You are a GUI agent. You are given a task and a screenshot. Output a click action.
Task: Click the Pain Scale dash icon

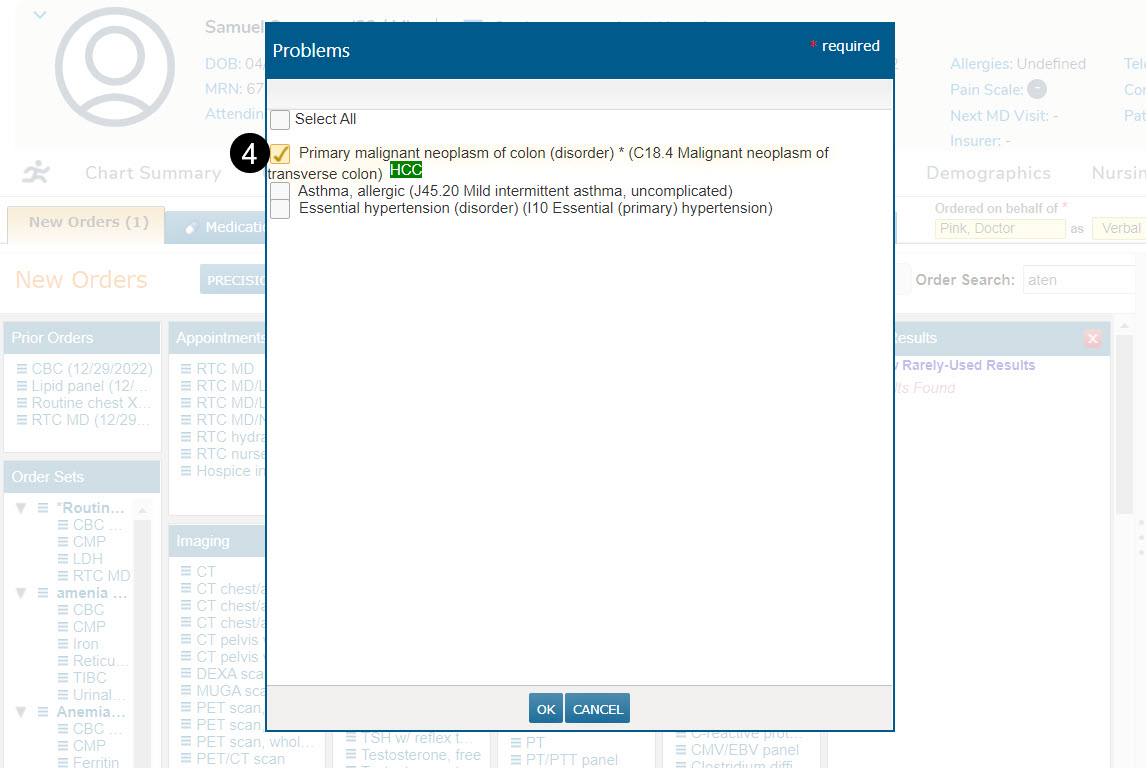(1037, 90)
